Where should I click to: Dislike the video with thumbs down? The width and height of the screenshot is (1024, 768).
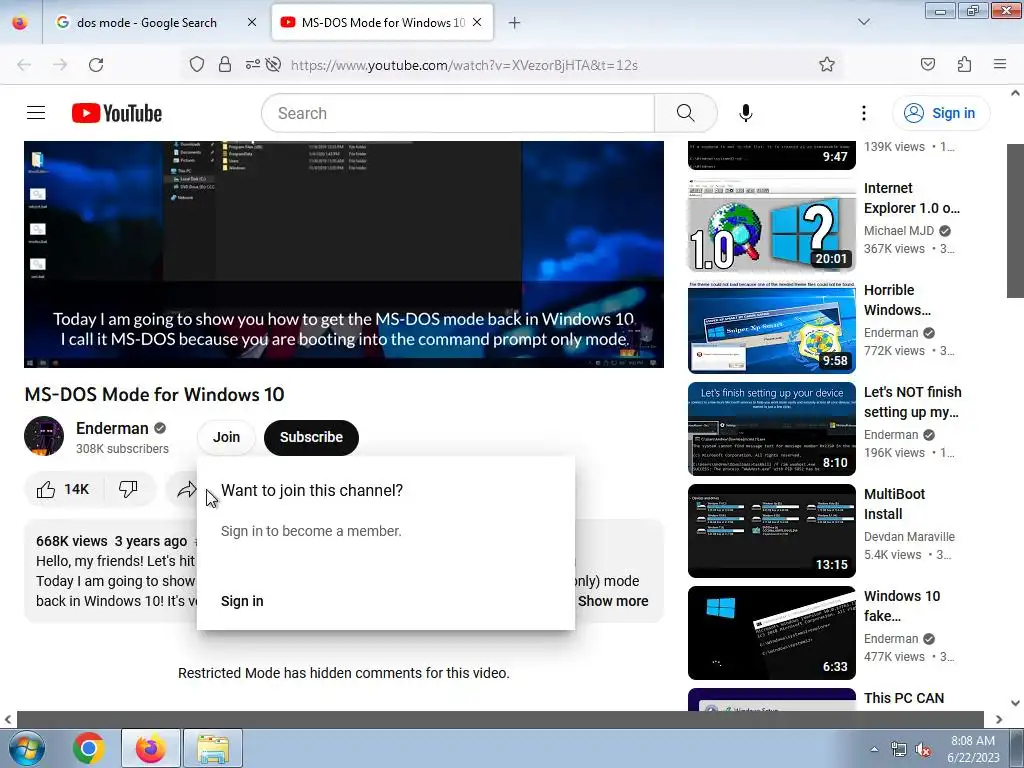[x=129, y=489]
